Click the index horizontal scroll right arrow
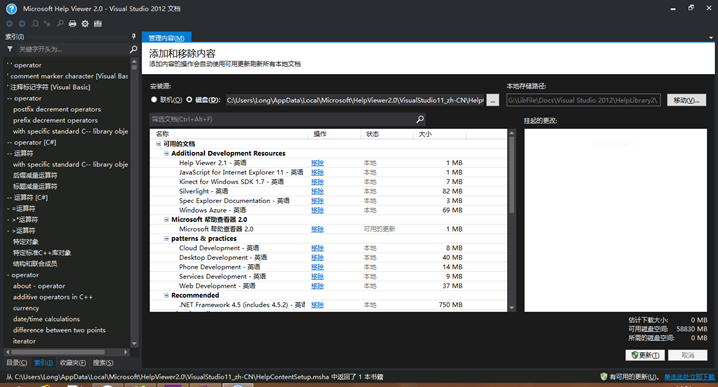This screenshot has height=387, width=718. click(125, 352)
